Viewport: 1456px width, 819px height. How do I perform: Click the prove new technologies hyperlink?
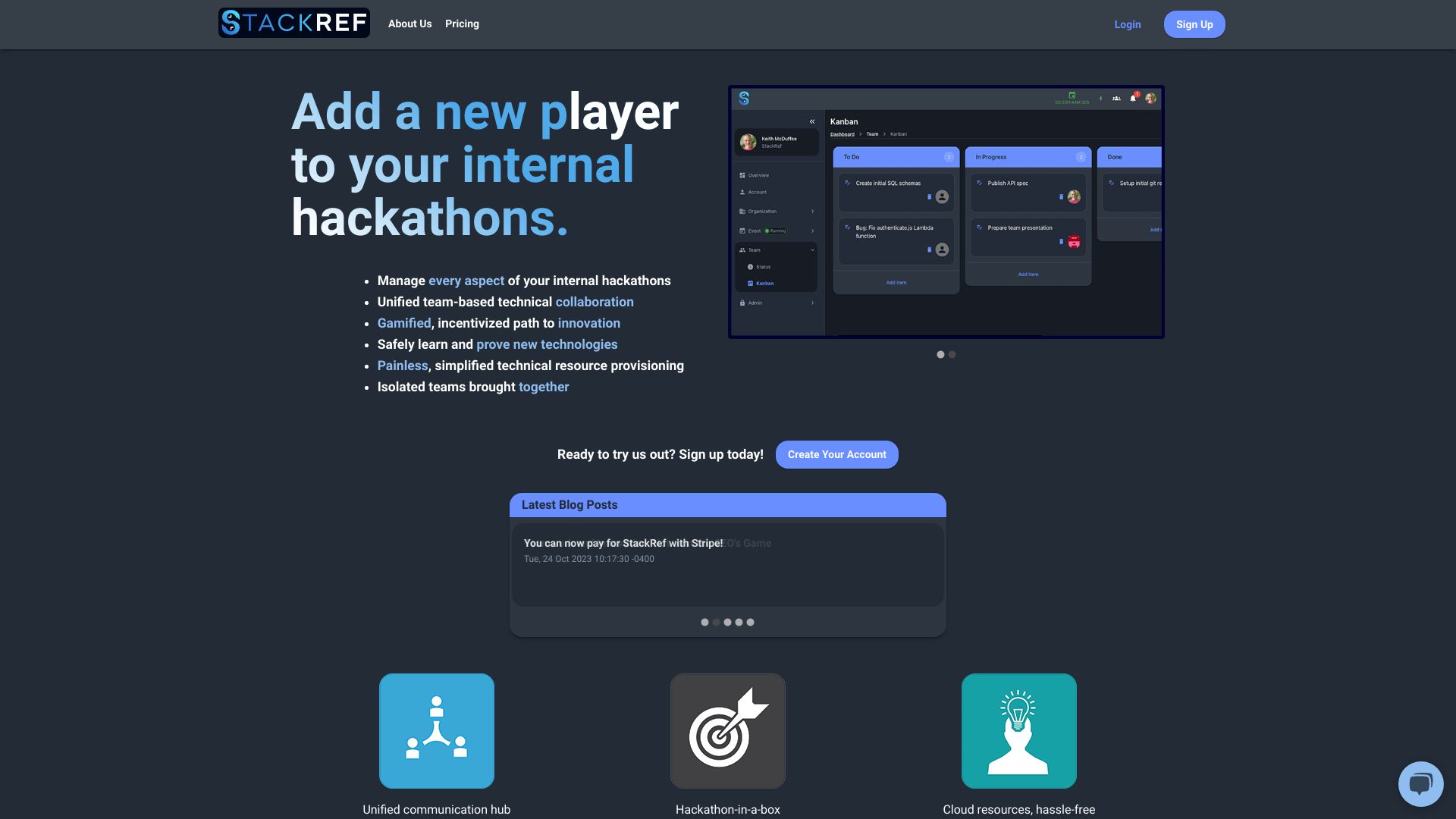coord(547,344)
